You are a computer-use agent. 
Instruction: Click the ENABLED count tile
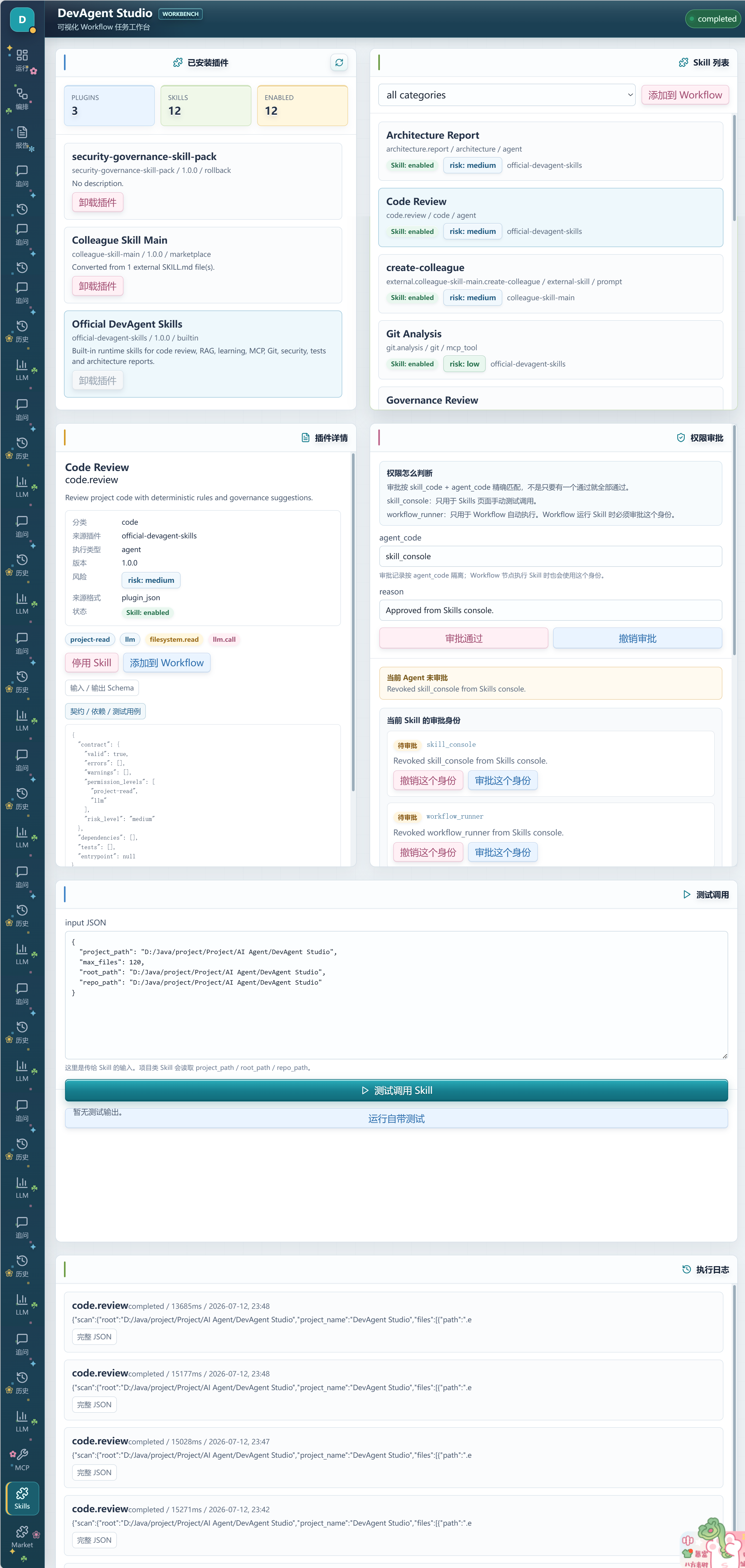(x=302, y=105)
